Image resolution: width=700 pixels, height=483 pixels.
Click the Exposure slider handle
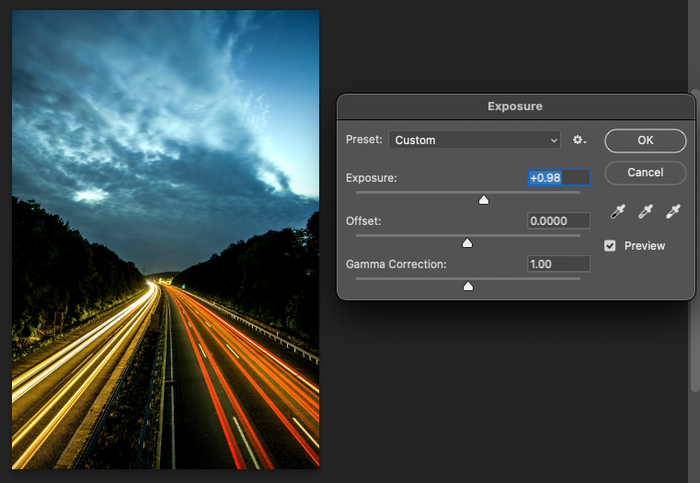pos(483,200)
